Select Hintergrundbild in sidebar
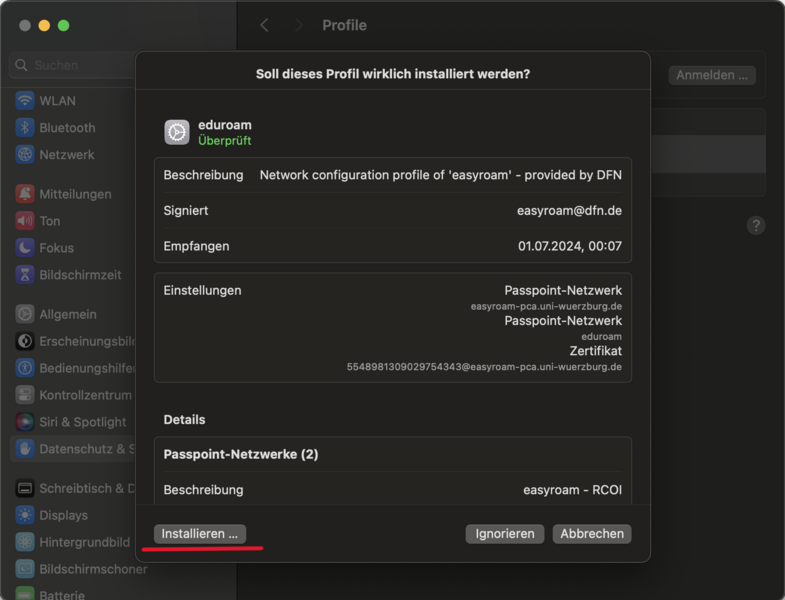 coord(84,542)
